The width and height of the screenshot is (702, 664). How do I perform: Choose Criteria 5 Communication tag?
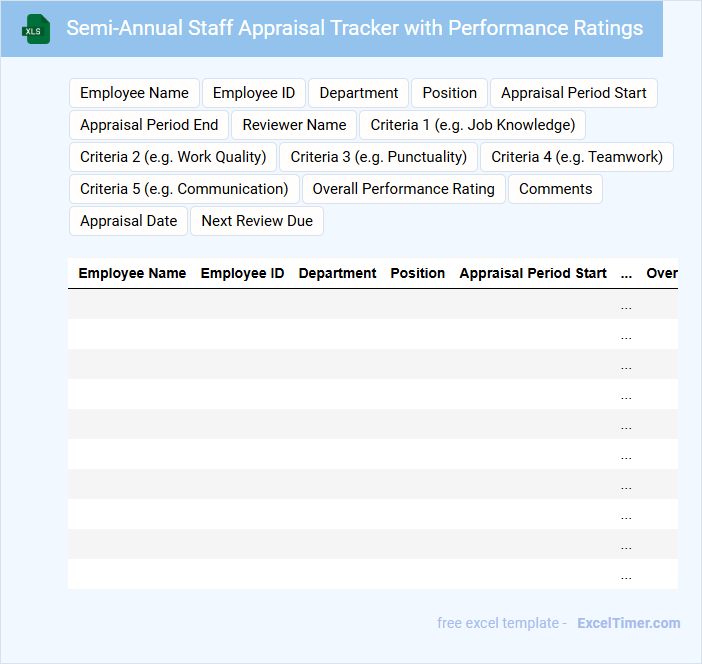pos(184,189)
